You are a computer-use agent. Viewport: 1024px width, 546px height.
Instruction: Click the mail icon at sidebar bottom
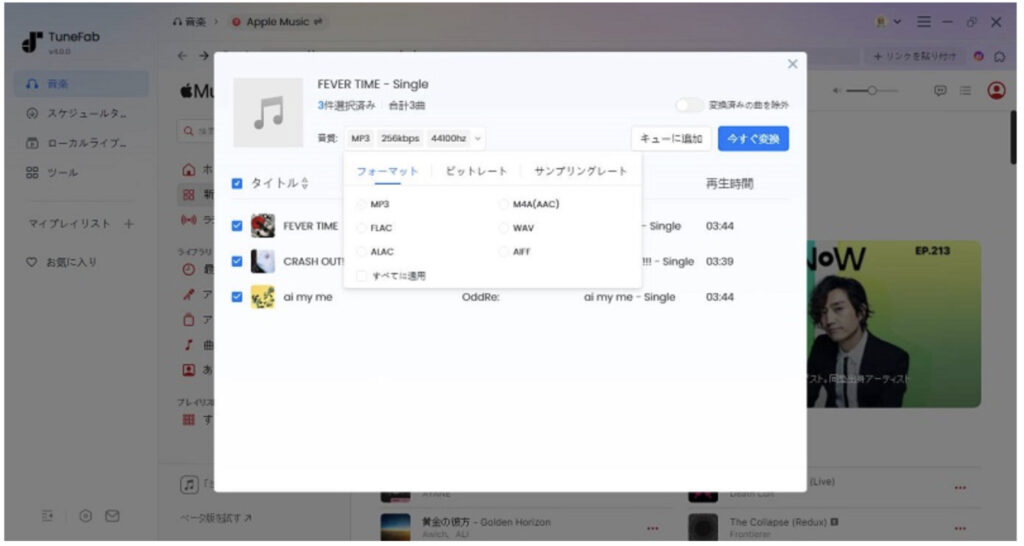pyautogui.click(x=113, y=515)
